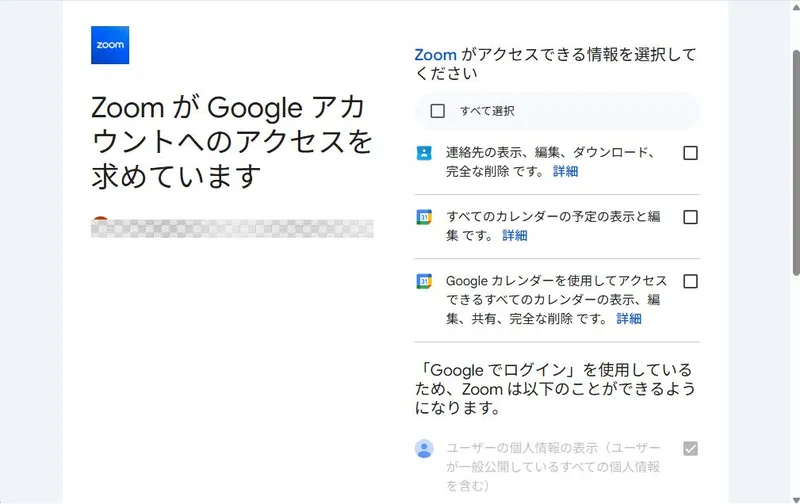This screenshot has height=504, width=800.
Task: Click the blurred account email field
Action: coord(240,228)
